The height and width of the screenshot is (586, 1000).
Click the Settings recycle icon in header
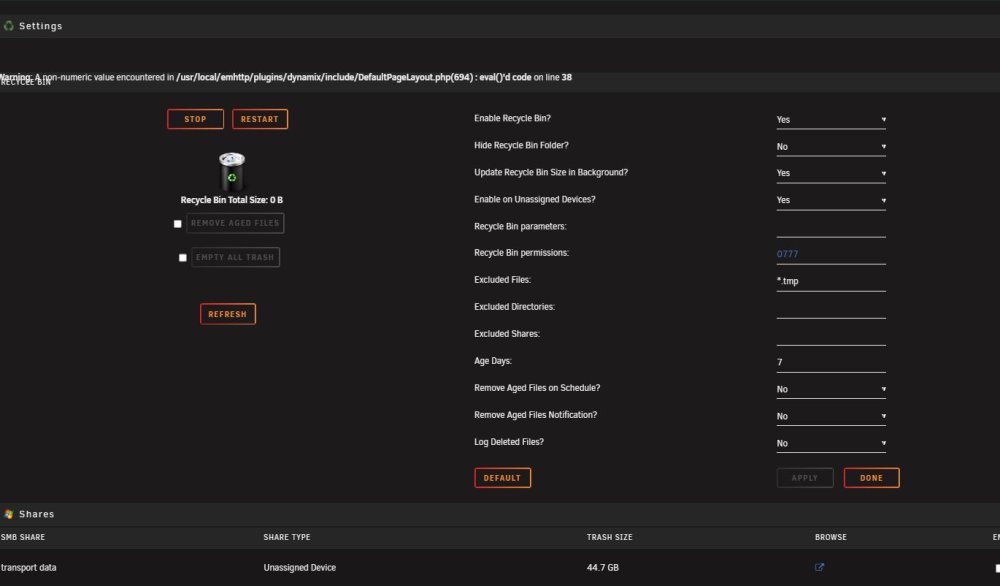point(8,26)
